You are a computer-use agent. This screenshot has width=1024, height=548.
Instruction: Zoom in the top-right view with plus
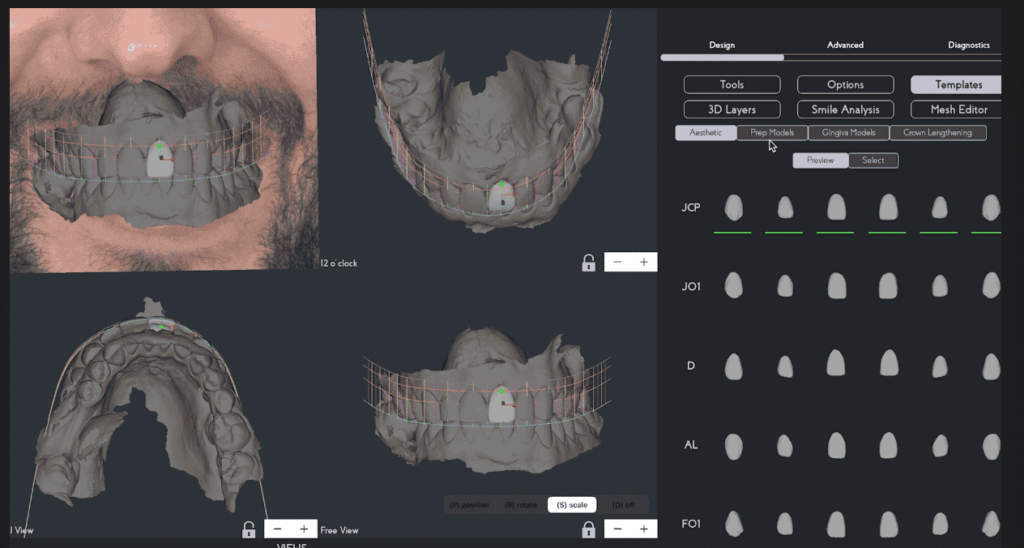(643, 262)
